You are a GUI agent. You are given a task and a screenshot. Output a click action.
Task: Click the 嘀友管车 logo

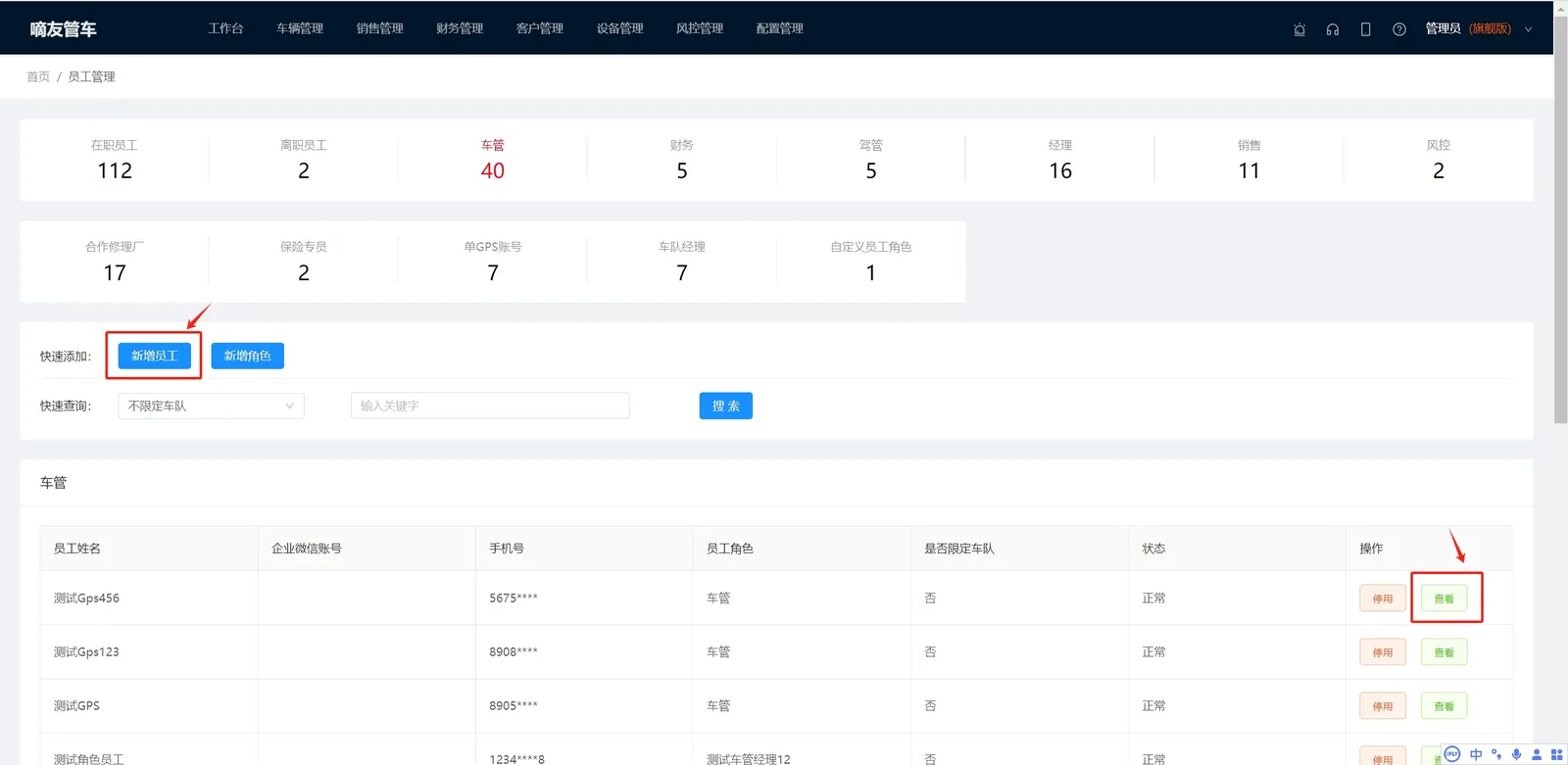(x=64, y=29)
